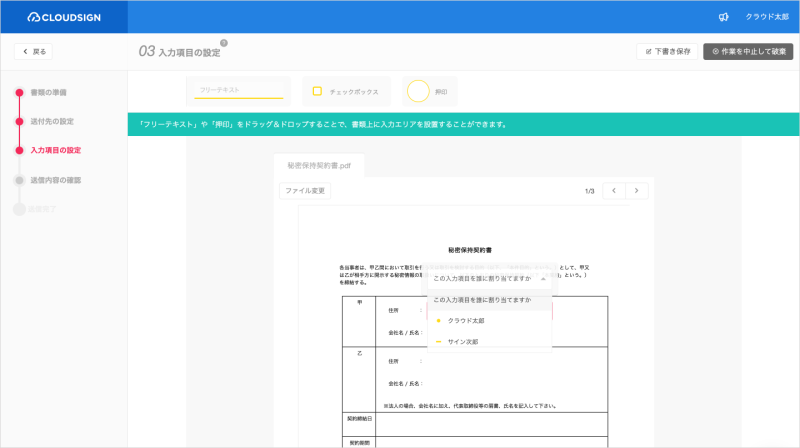This screenshot has height=448, width=800.
Task: Go to the next PDF page
Action: [x=636, y=190]
